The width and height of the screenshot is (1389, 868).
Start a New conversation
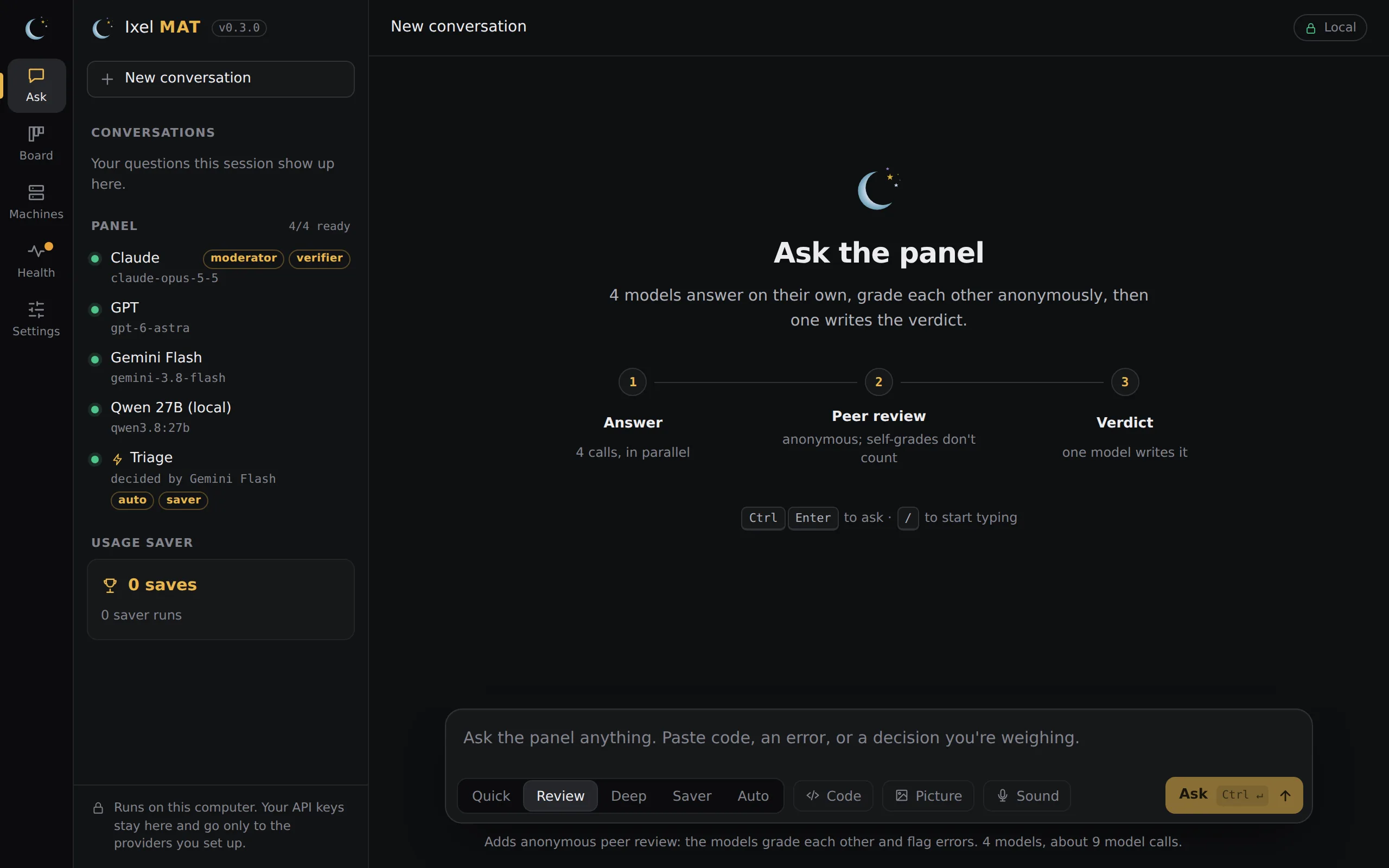coord(220,79)
